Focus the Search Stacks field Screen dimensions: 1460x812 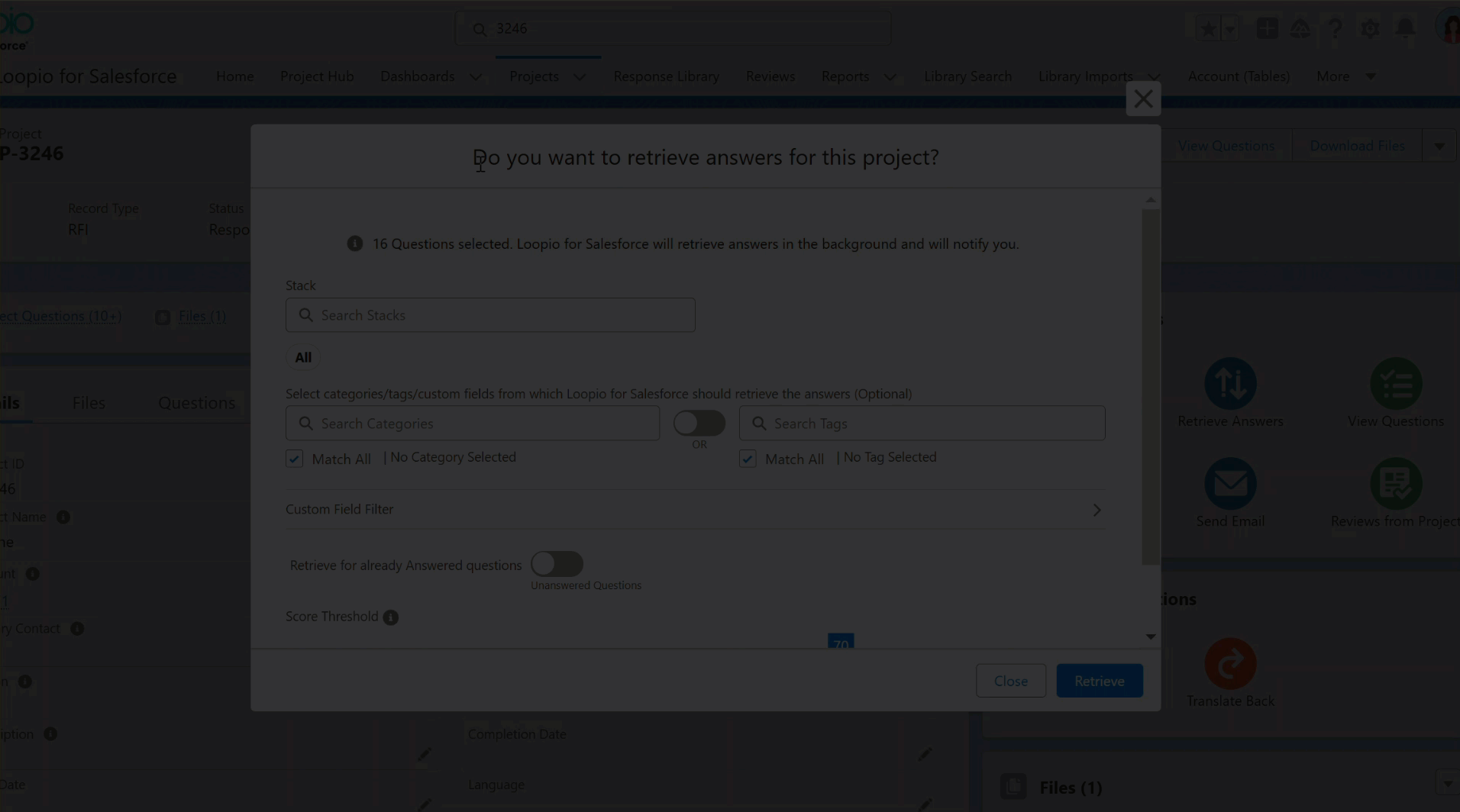(x=490, y=315)
